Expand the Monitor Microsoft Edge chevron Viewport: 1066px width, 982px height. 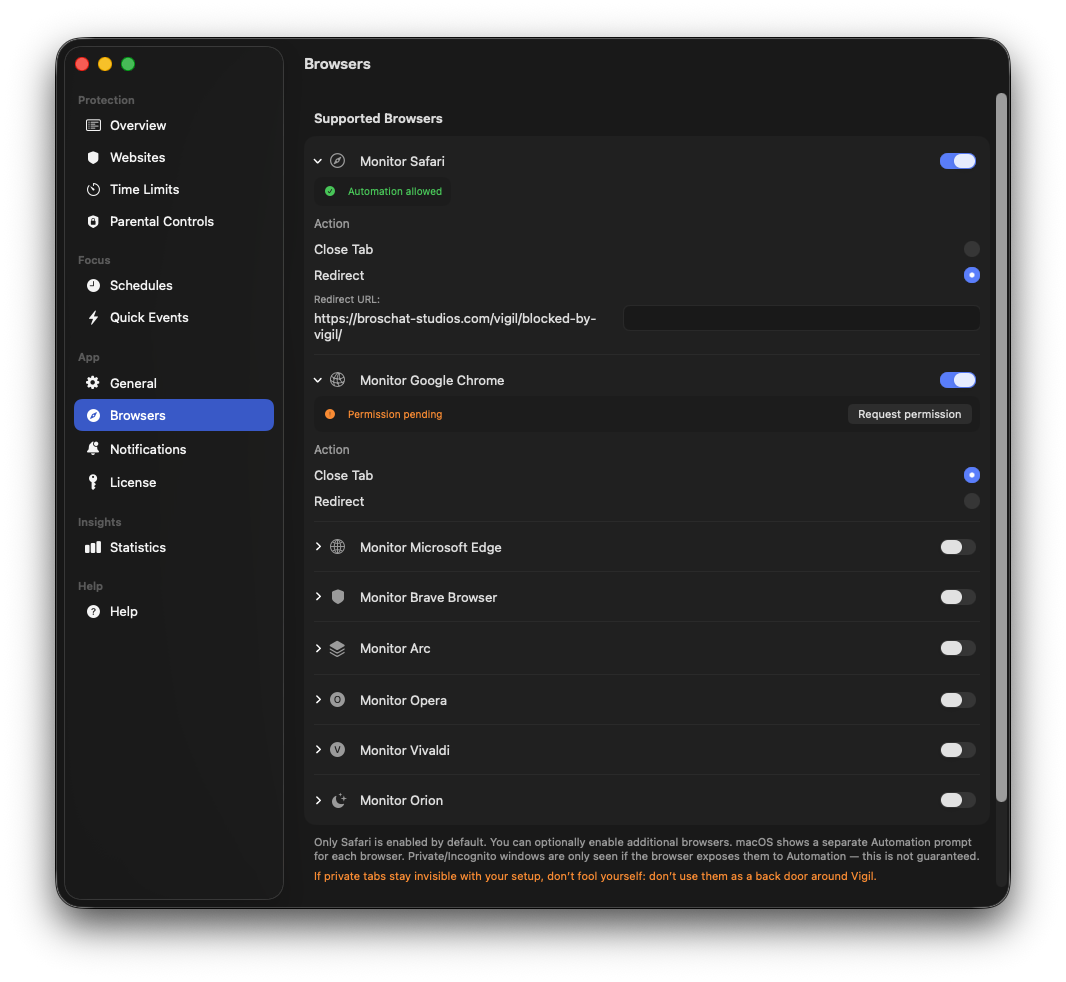317,547
